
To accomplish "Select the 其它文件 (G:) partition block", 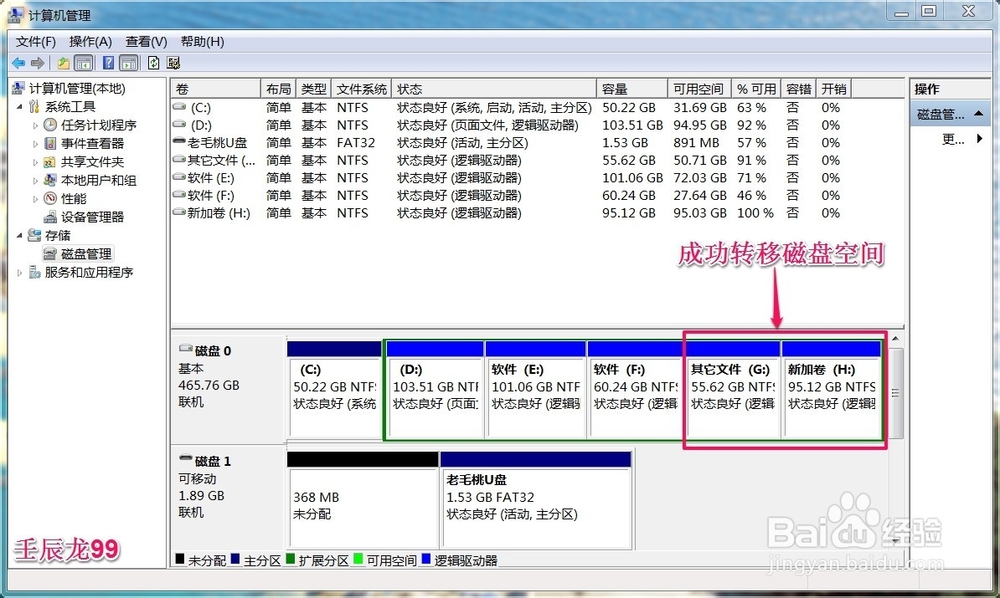I will 733,390.
